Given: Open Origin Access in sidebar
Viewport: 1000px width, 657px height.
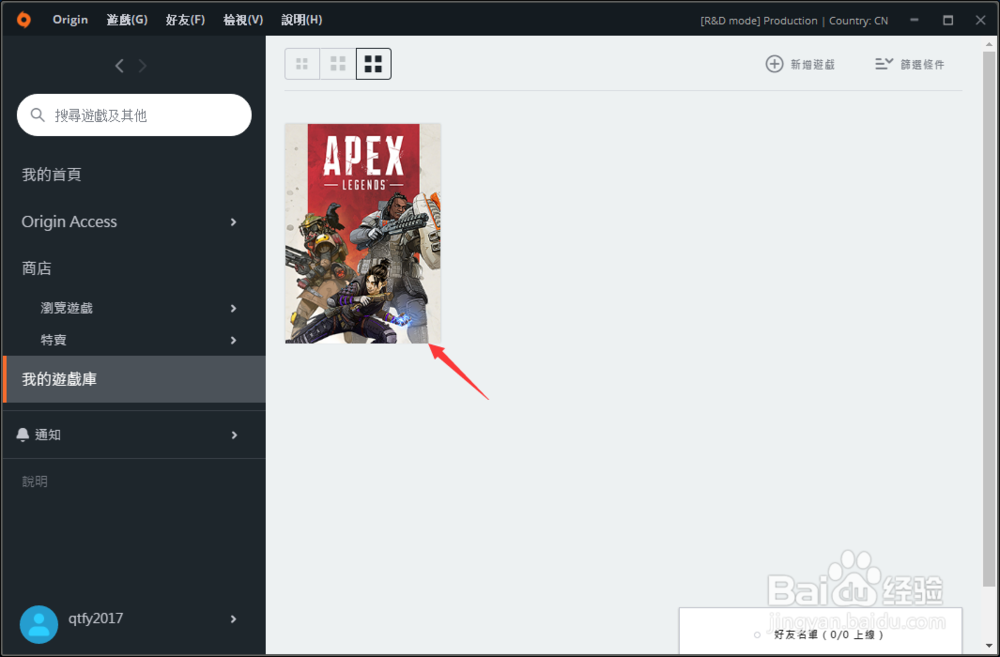Looking at the screenshot, I should 70,221.
